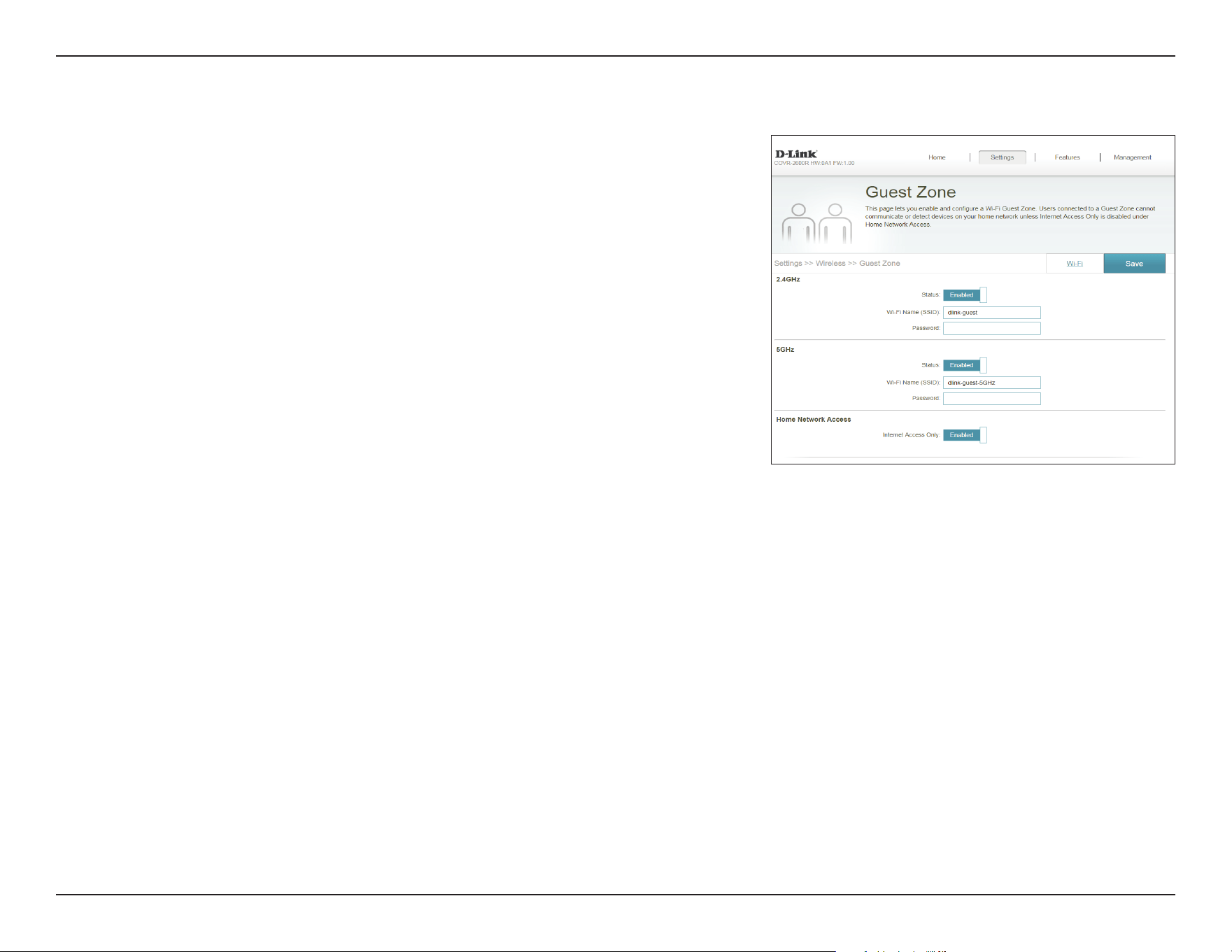1232x952 pixels.
Task: Click the 5GHz Wi-Fi Name field
Action: pyautogui.click(x=991, y=383)
